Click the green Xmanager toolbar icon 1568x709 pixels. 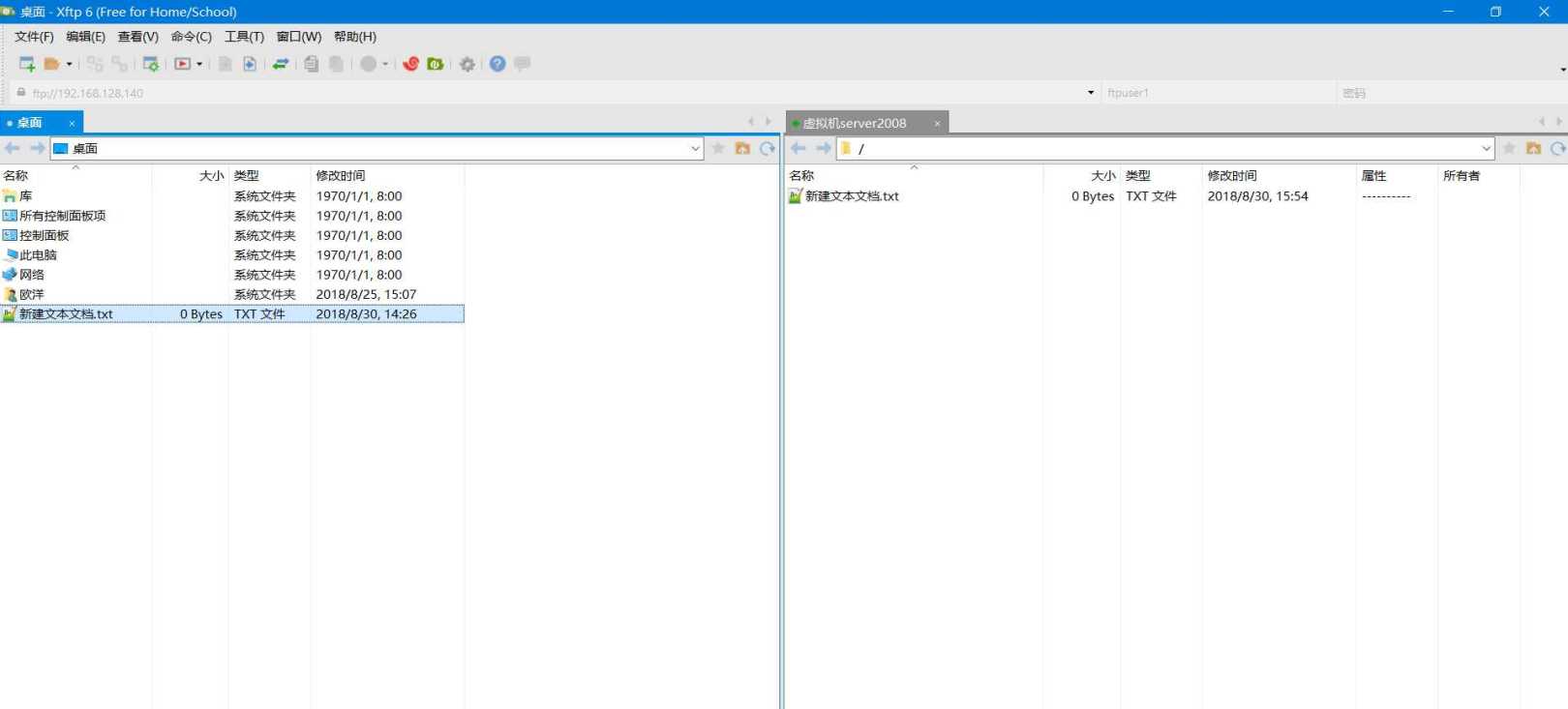point(436,64)
